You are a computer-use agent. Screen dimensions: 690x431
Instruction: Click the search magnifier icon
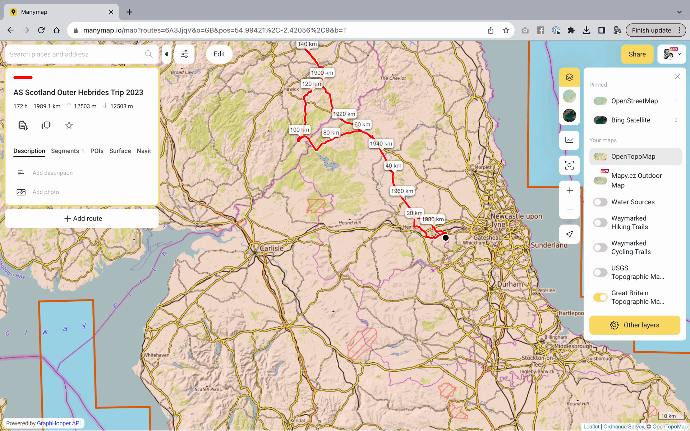pyautogui.click(x=149, y=54)
